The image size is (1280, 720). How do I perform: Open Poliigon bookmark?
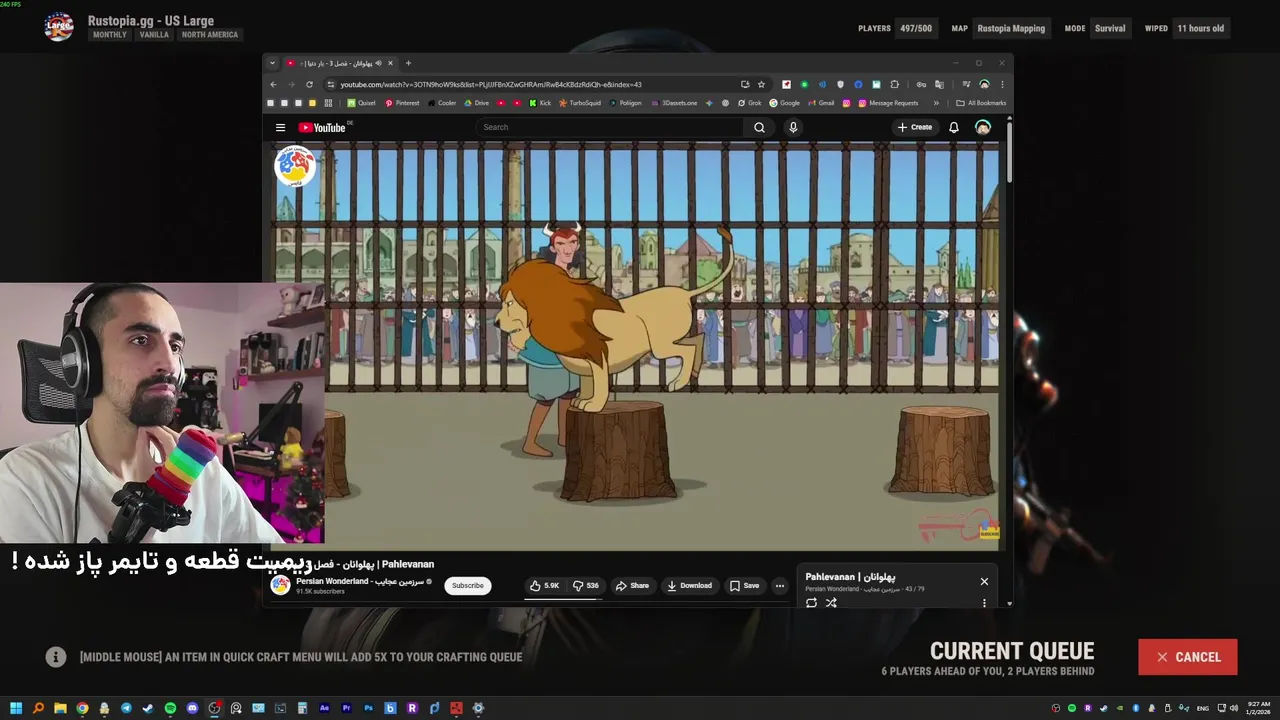625,103
